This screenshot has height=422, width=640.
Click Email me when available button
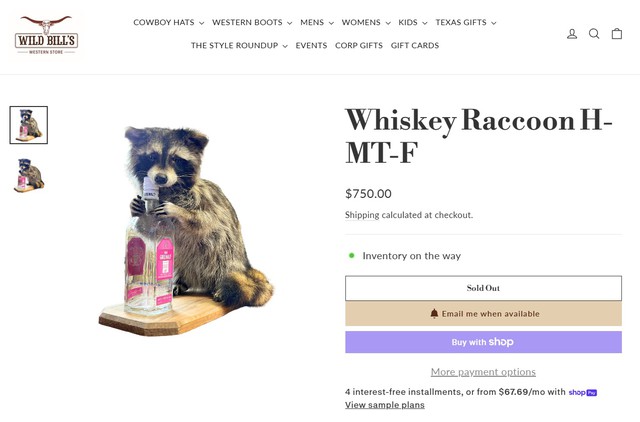click(x=483, y=314)
